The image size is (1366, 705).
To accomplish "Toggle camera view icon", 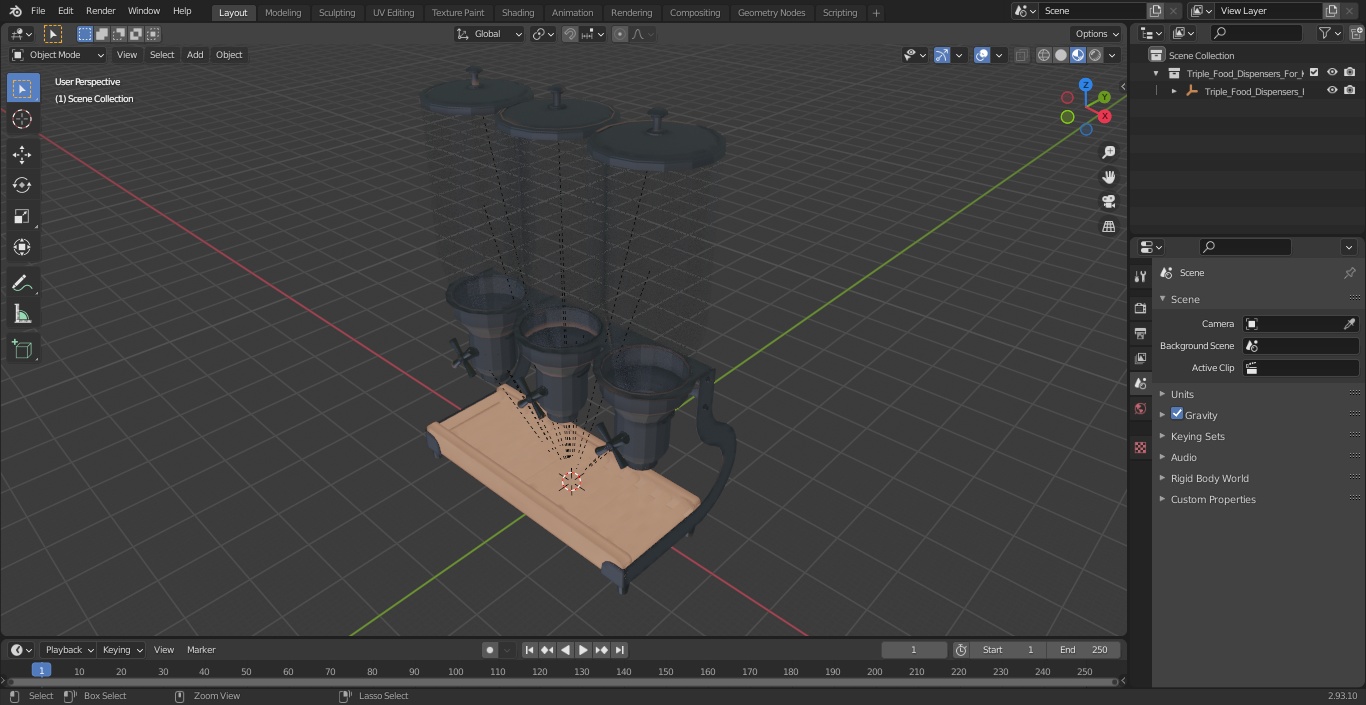I will click(x=1108, y=202).
